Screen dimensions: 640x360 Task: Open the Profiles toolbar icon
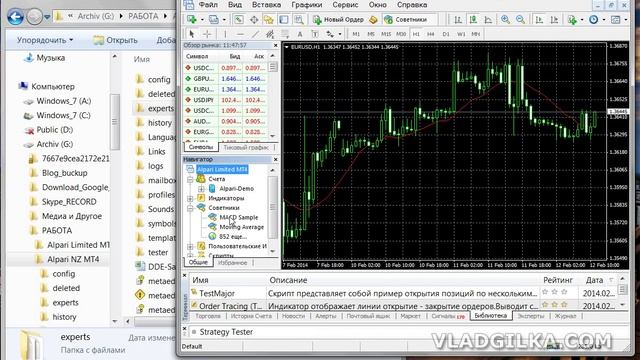(x=214, y=19)
